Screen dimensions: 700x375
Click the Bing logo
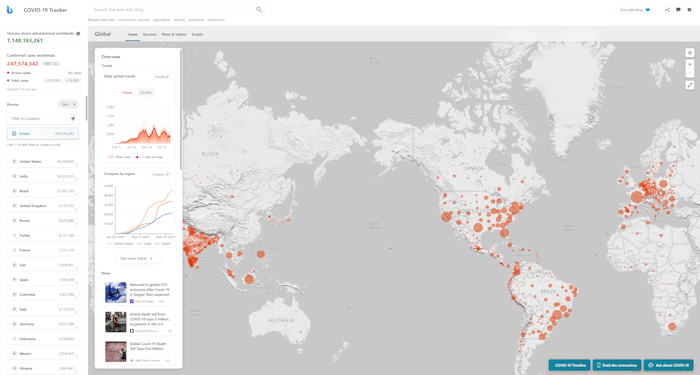click(x=9, y=10)
